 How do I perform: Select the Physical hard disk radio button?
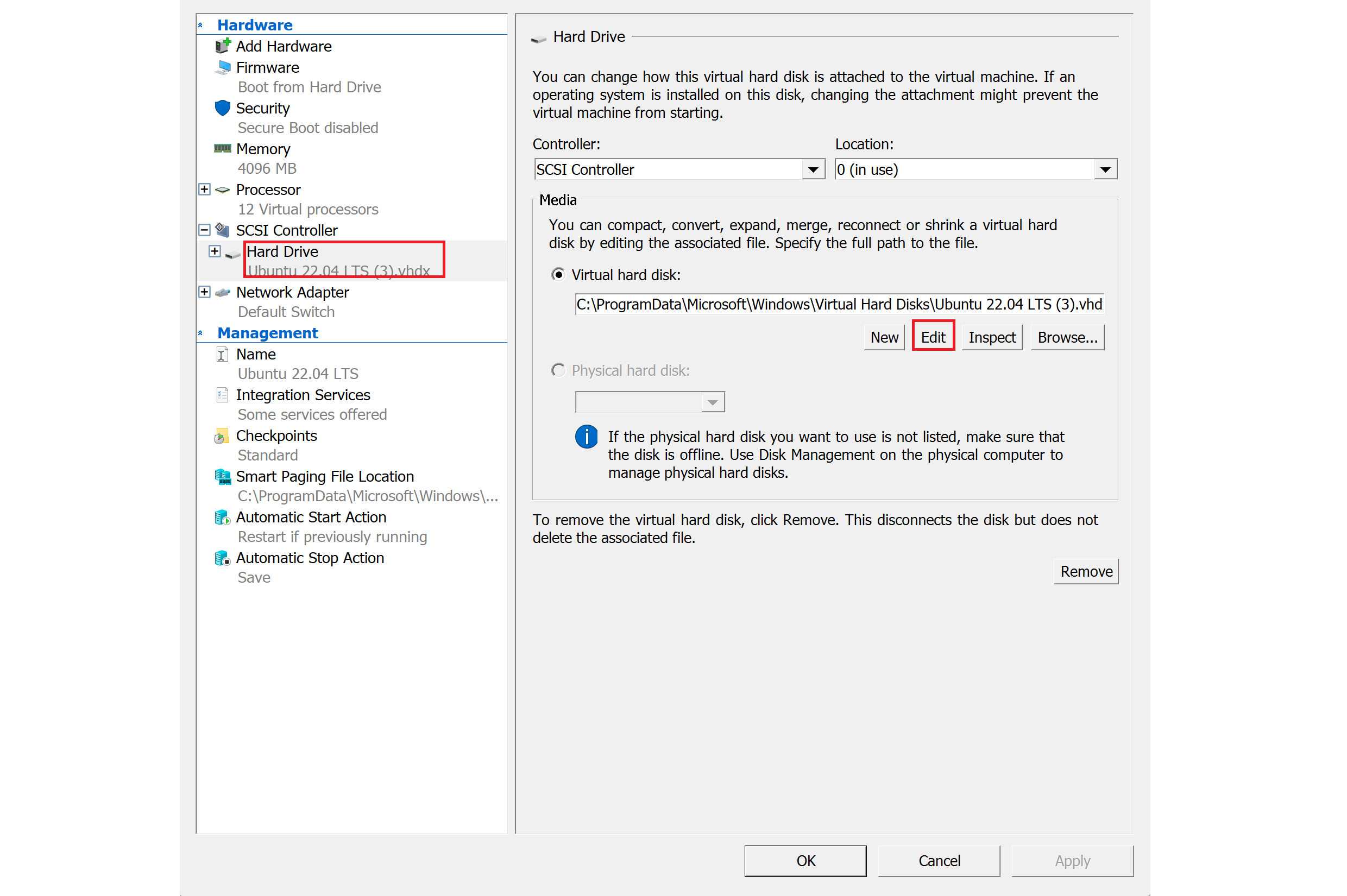pos(558,370)
